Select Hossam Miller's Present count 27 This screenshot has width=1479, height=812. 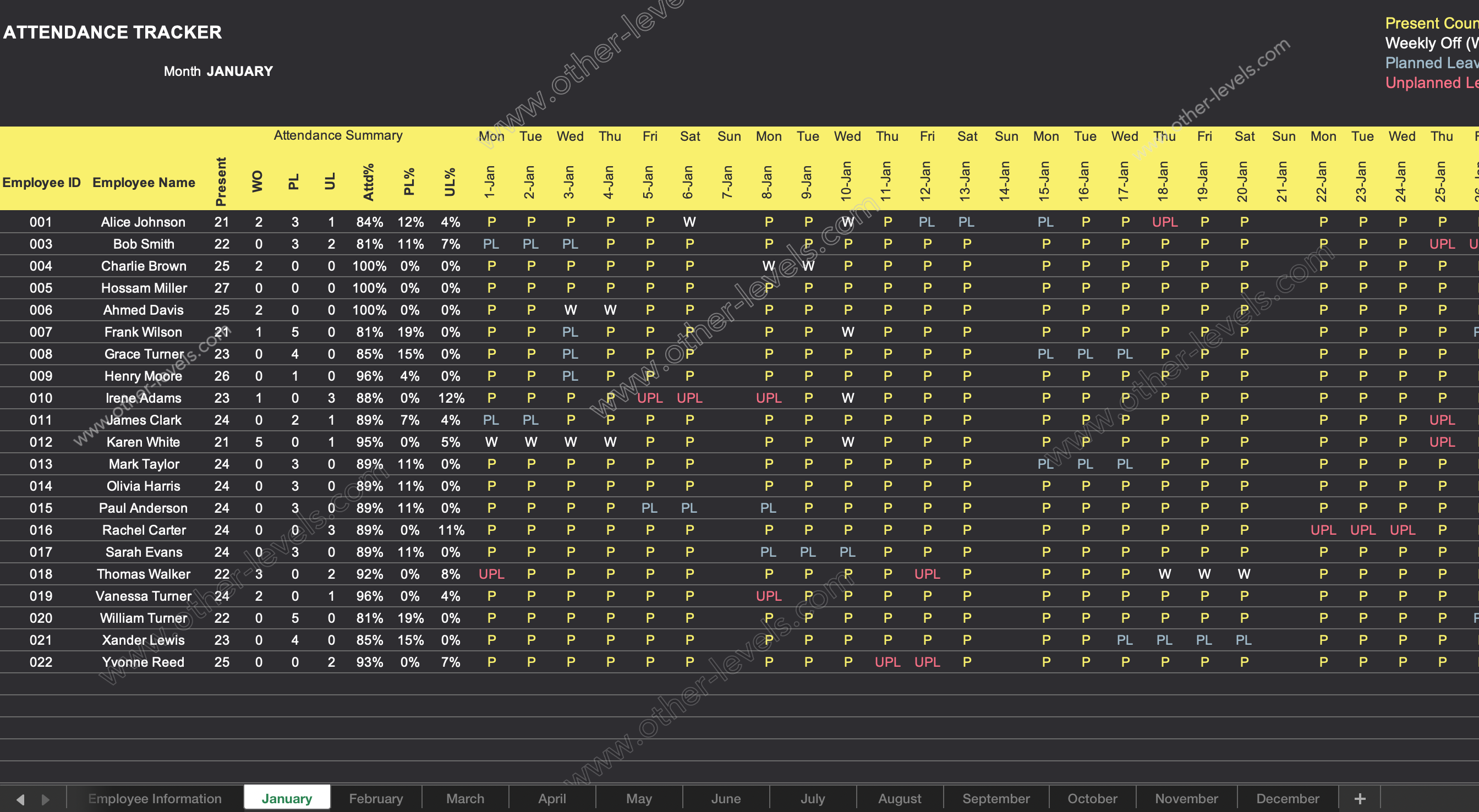pos(222,288)
